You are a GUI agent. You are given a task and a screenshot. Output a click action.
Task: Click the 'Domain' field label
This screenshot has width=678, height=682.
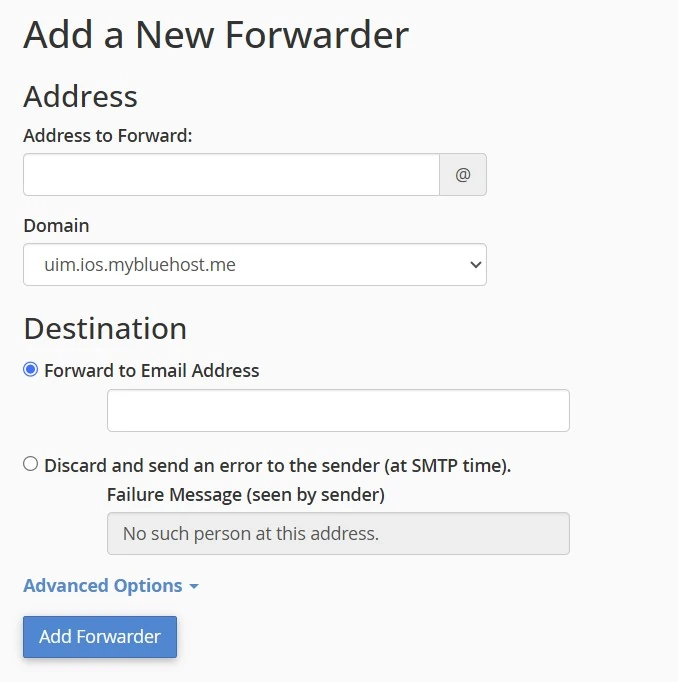tap(56, 225)
